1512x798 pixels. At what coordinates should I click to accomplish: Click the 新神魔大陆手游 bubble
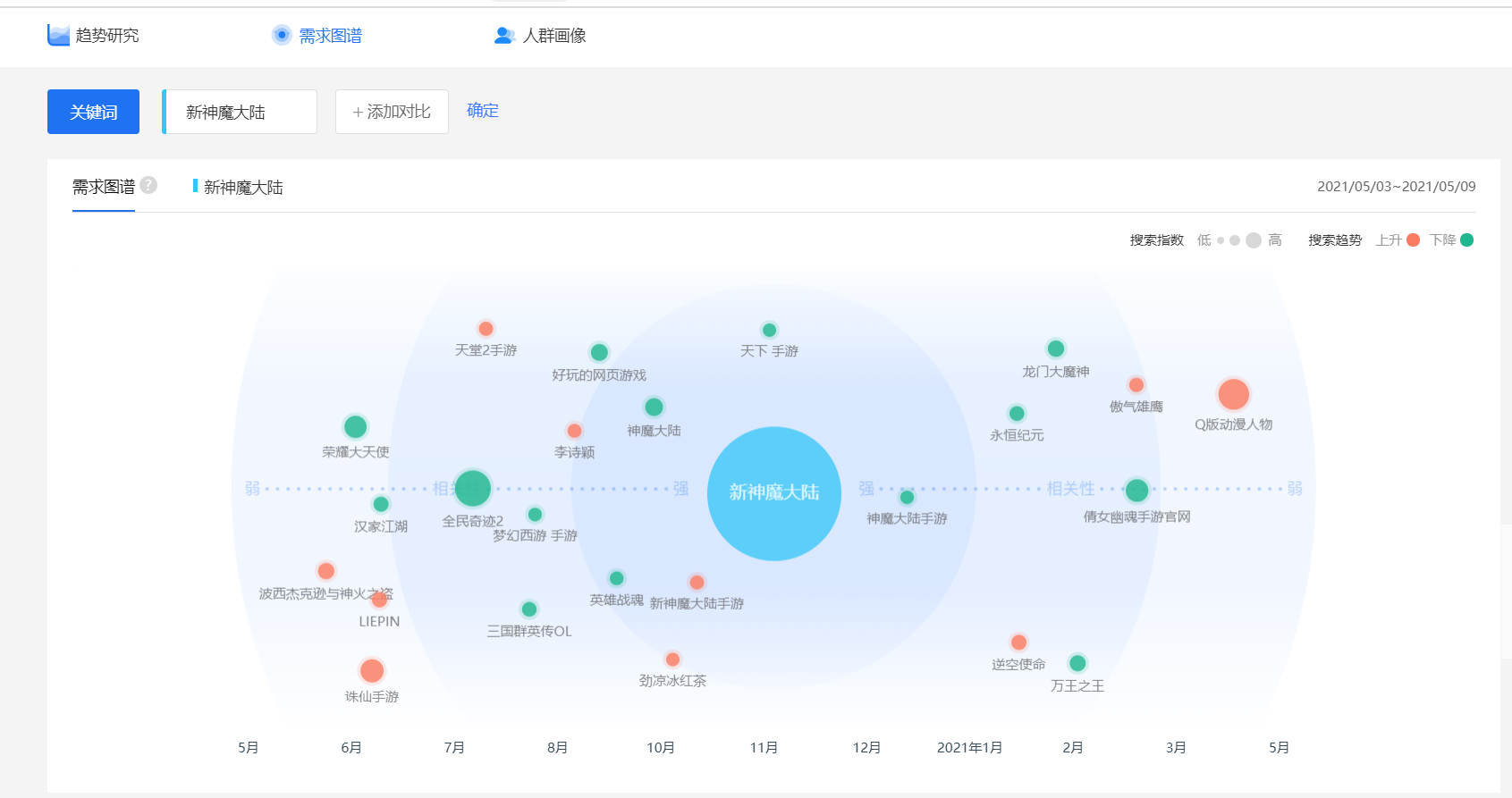(x=697, y=583)
